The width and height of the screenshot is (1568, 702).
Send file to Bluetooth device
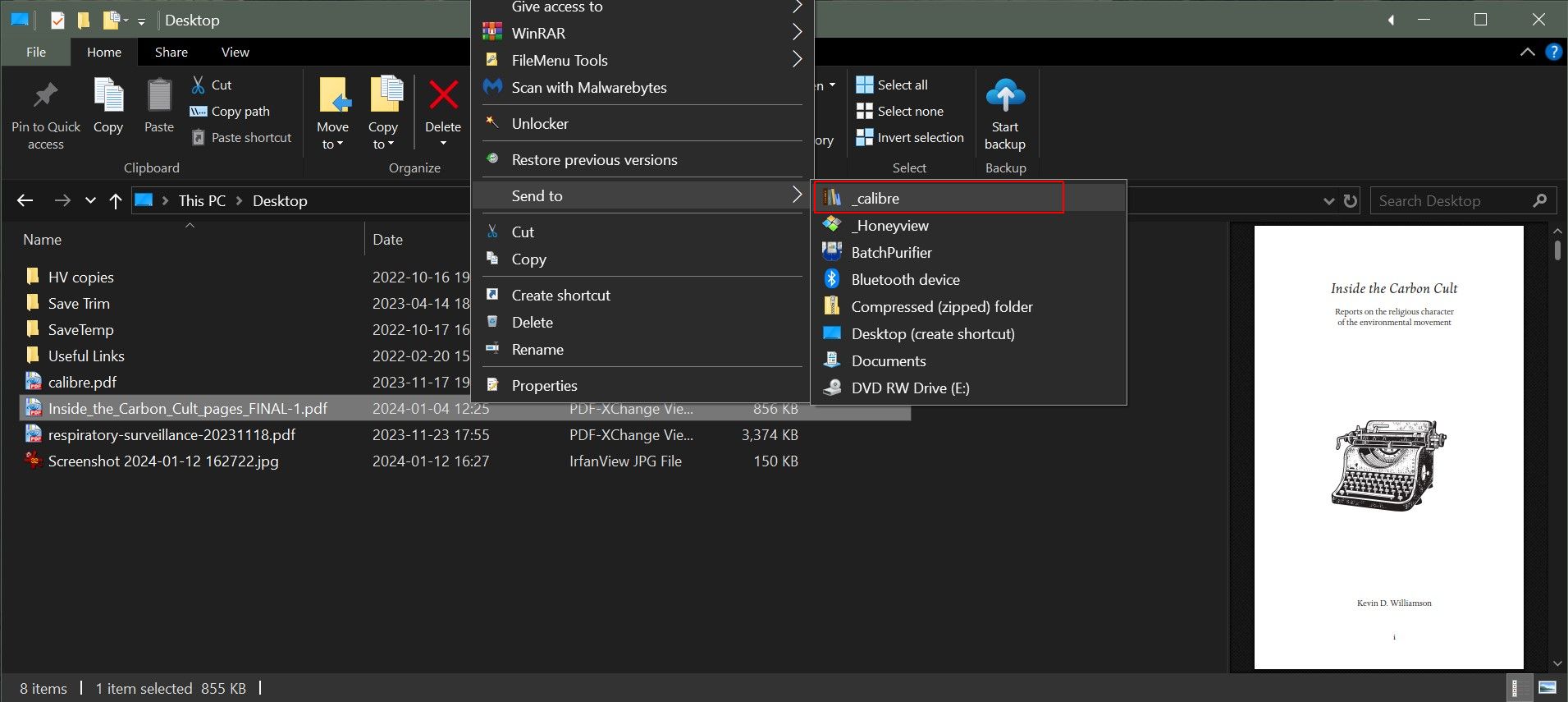[x=969, y=279]
